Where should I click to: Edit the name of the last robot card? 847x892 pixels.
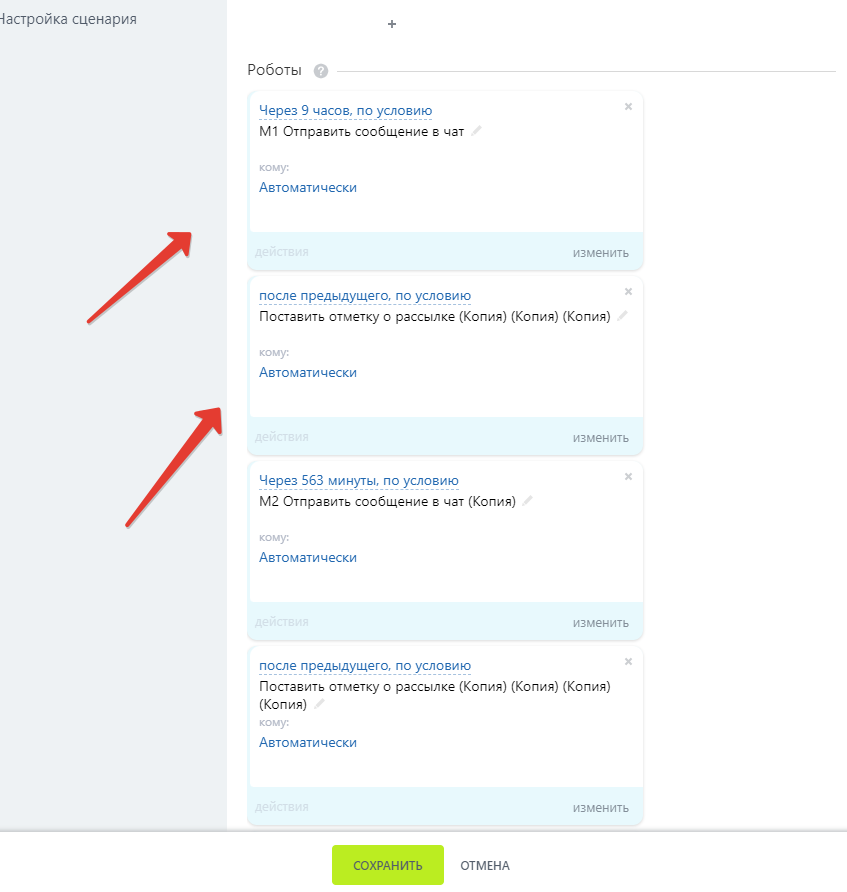point(320,704)
